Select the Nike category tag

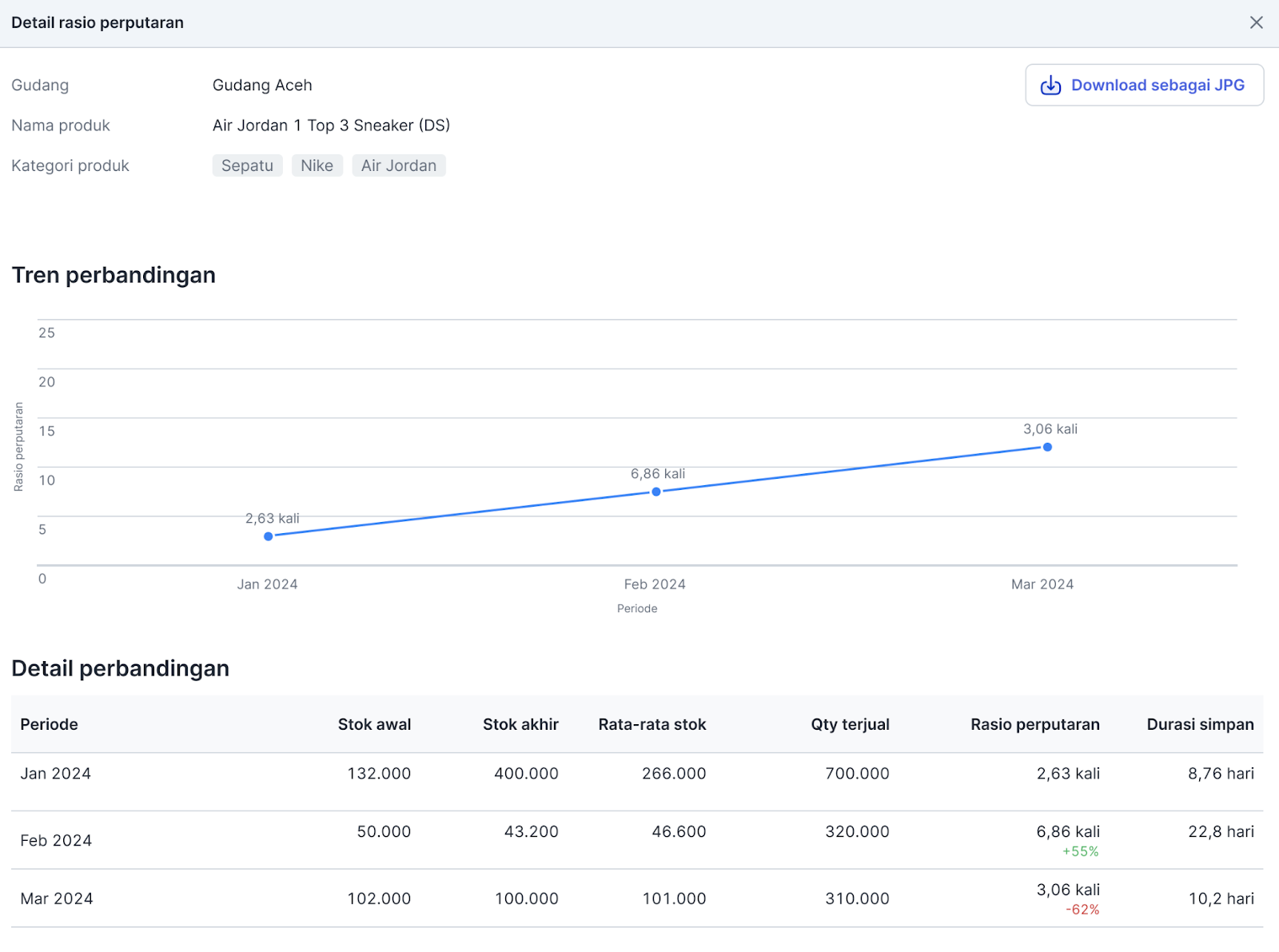[317, 165]
